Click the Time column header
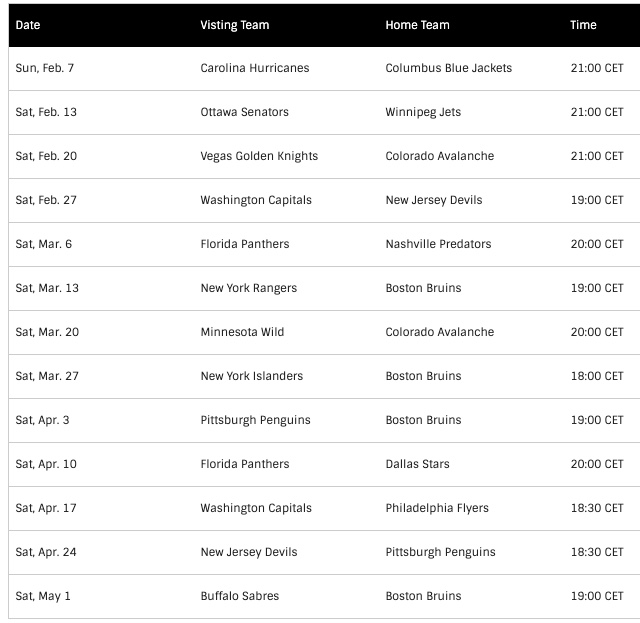 point(583,25)
